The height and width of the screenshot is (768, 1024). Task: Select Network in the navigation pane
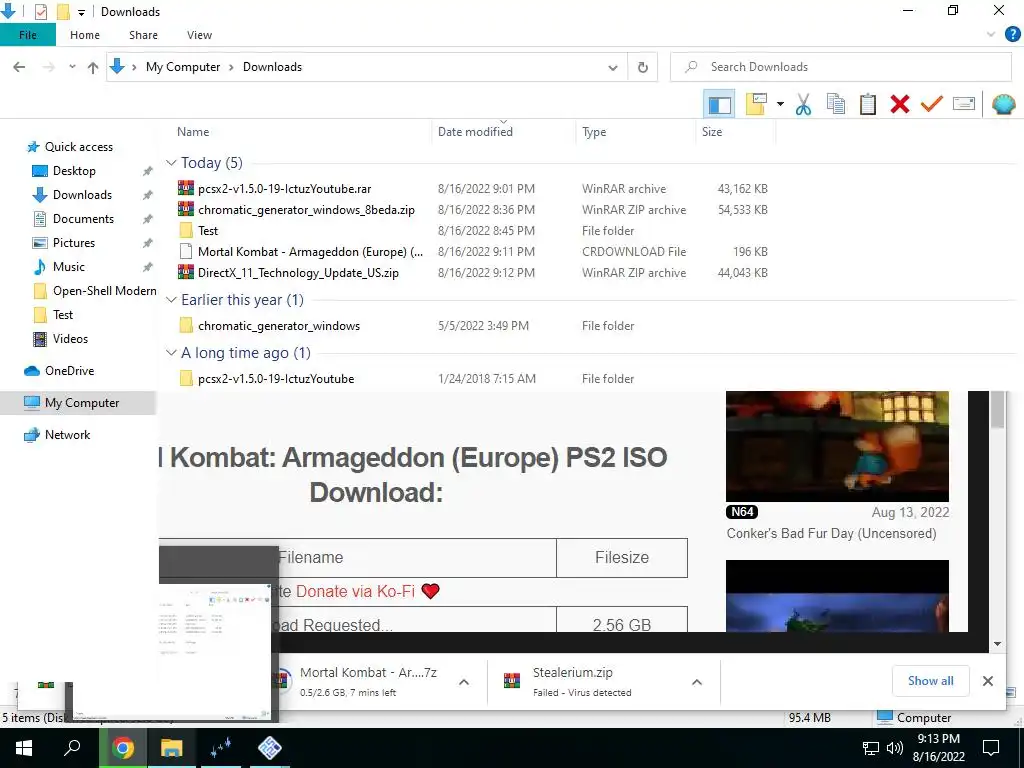67,435
